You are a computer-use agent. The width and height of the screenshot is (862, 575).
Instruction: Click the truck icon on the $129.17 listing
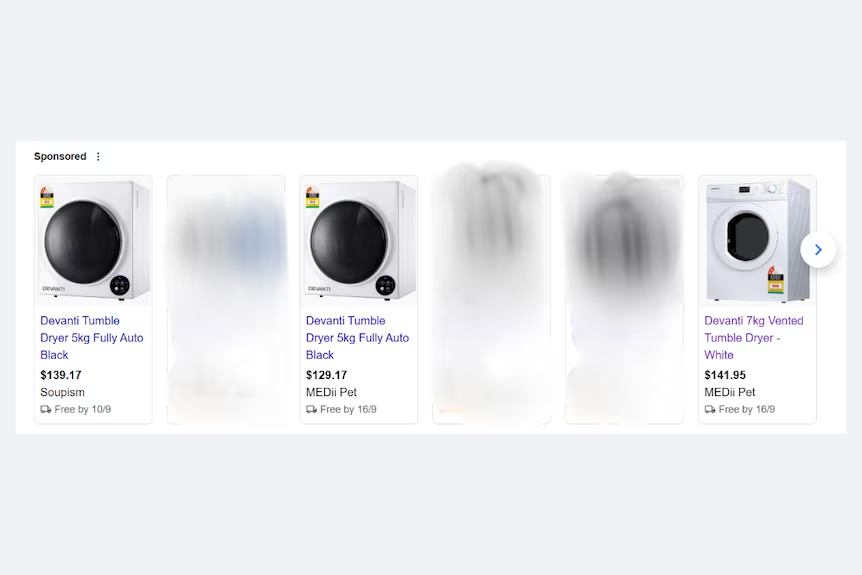click(311, 410)
